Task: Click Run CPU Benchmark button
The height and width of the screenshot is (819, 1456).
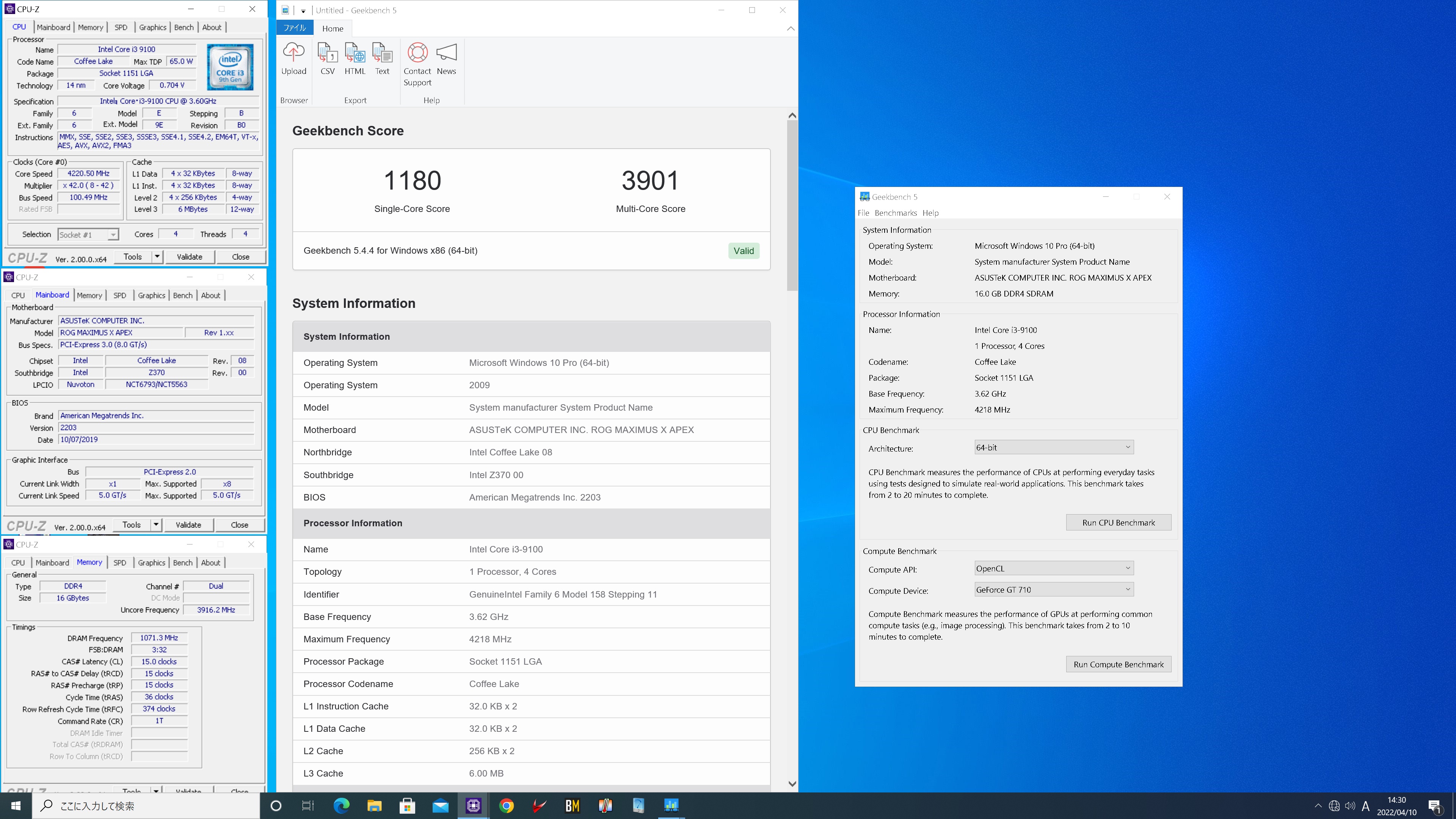Action: click(x=1118, y=522)
